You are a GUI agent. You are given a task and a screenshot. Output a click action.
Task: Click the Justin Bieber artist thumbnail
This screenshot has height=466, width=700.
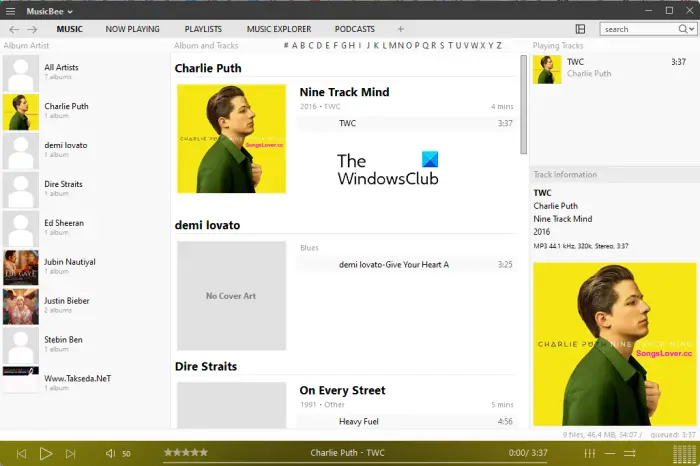(21, 306)
